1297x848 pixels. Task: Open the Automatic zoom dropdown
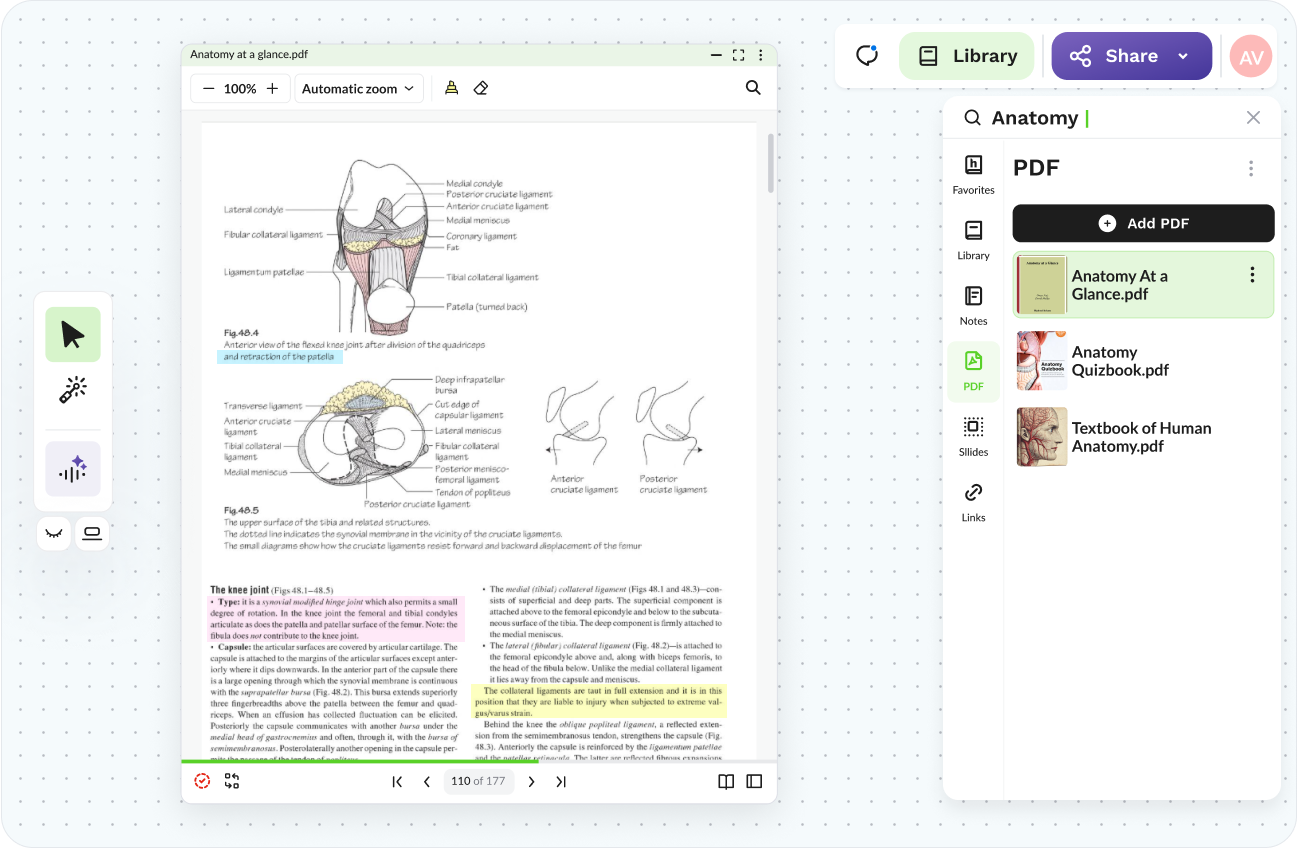(x=358, y=89)
